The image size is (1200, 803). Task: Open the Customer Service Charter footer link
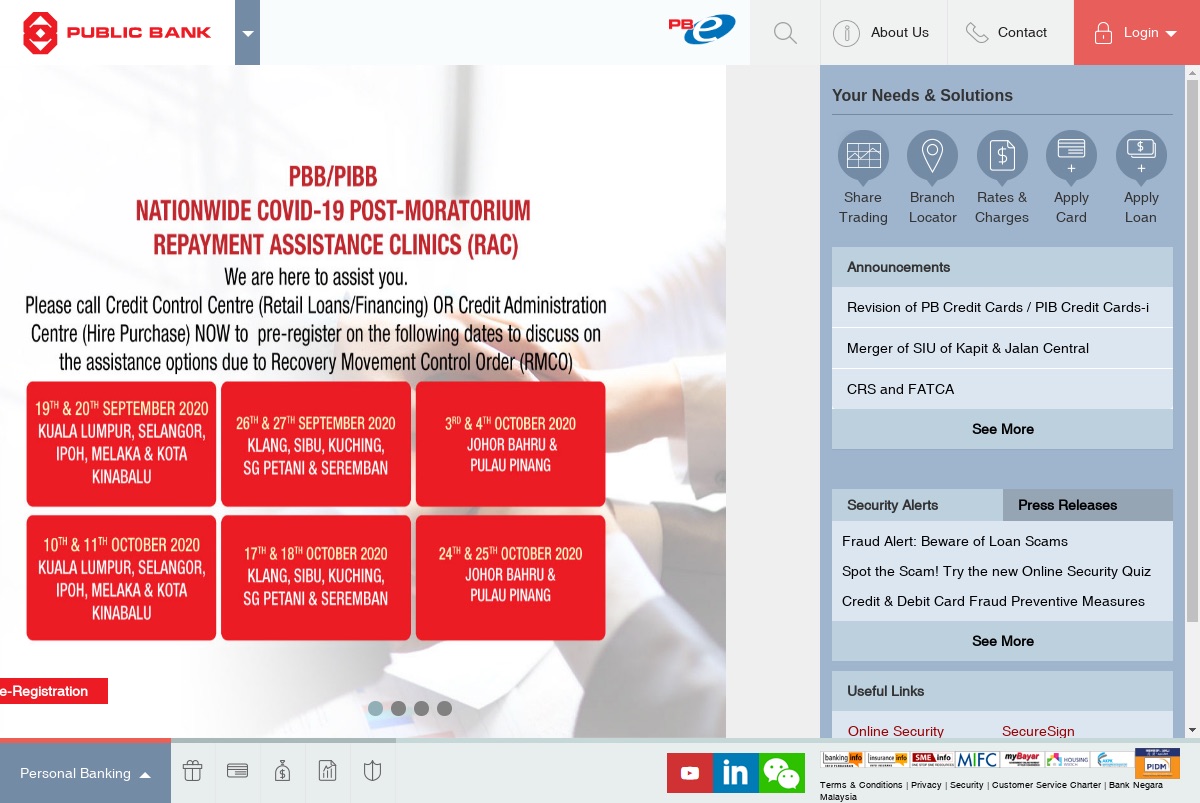pyautogui.click(x=1046, y=786)
